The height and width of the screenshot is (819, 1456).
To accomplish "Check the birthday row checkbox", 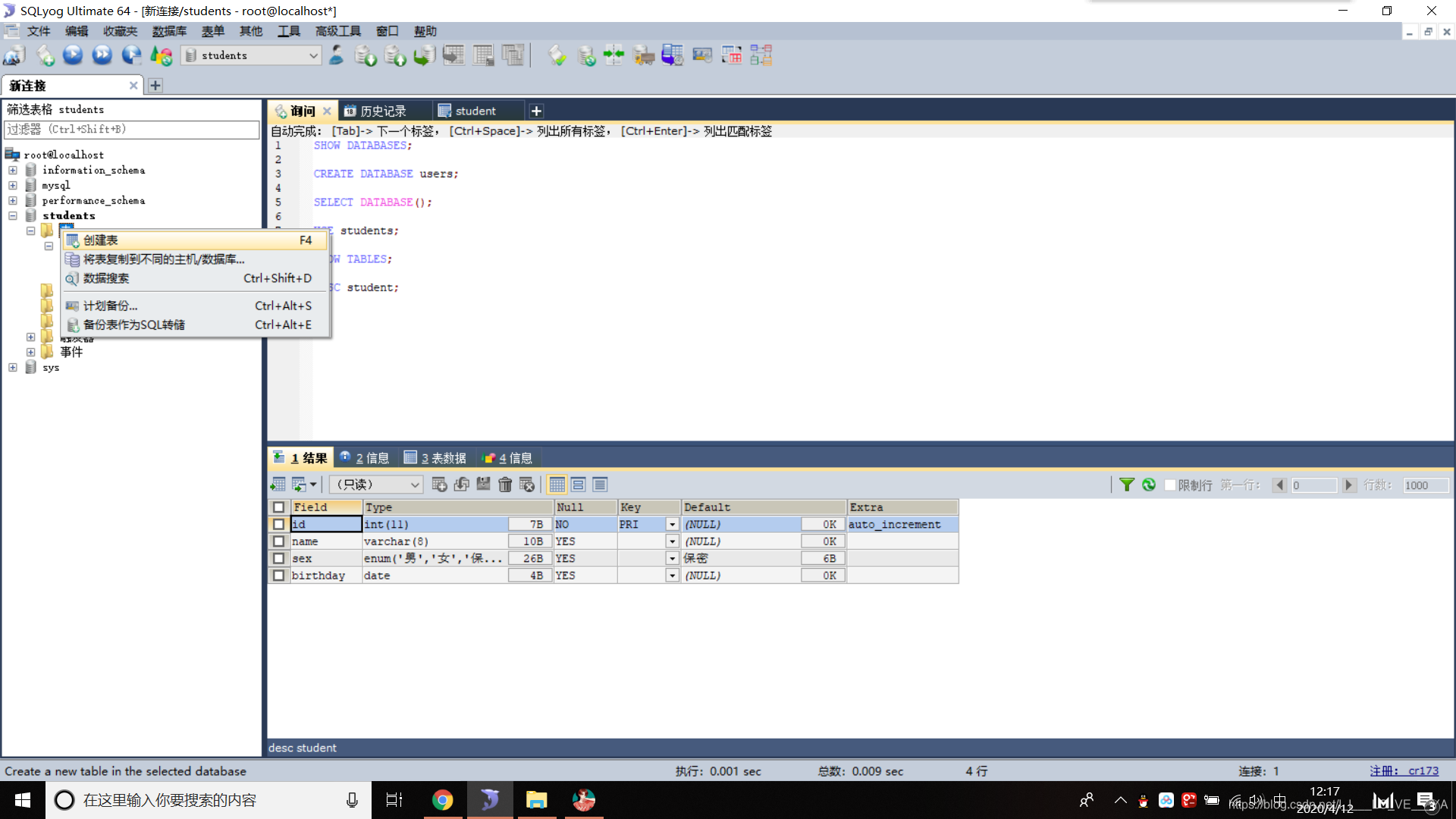I will [x=278, y=576].
